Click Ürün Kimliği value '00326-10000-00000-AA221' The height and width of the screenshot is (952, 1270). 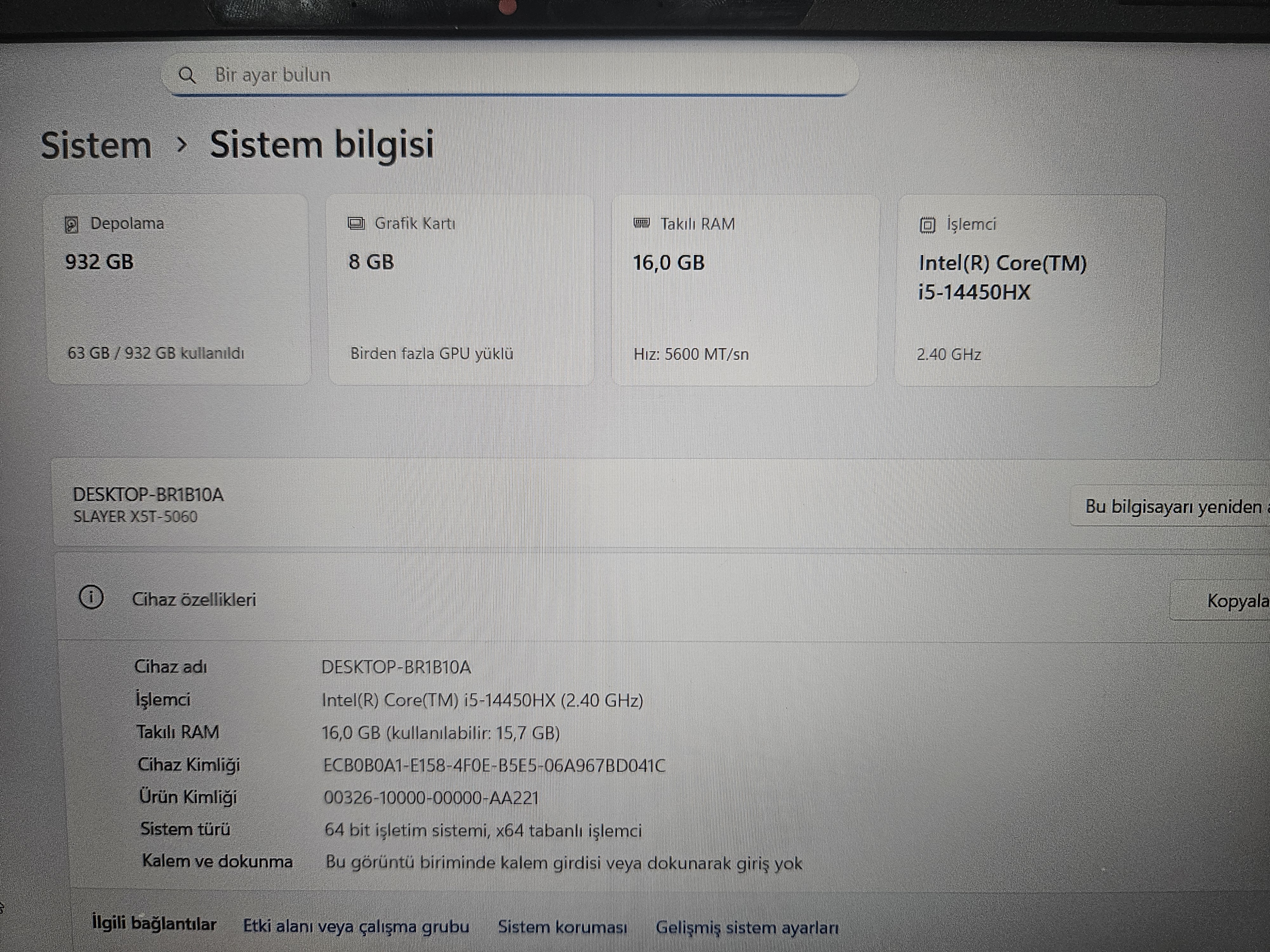(431, 798)
